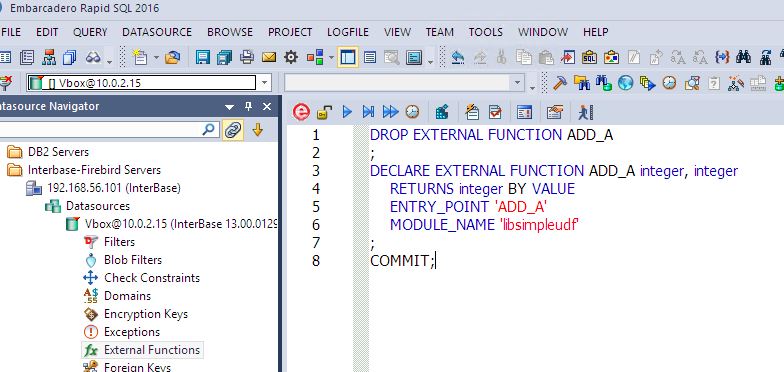This screenshot has height=372, width=784.
Task: Click the Execute From Cursor double-arrow icon
Action: [390, 112]
